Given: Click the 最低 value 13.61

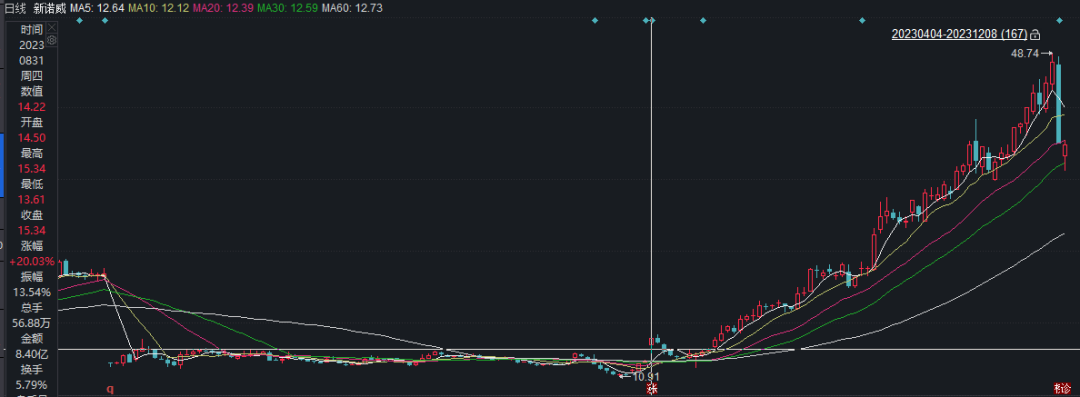Looking at the screenshot, I should coord(32,199).
